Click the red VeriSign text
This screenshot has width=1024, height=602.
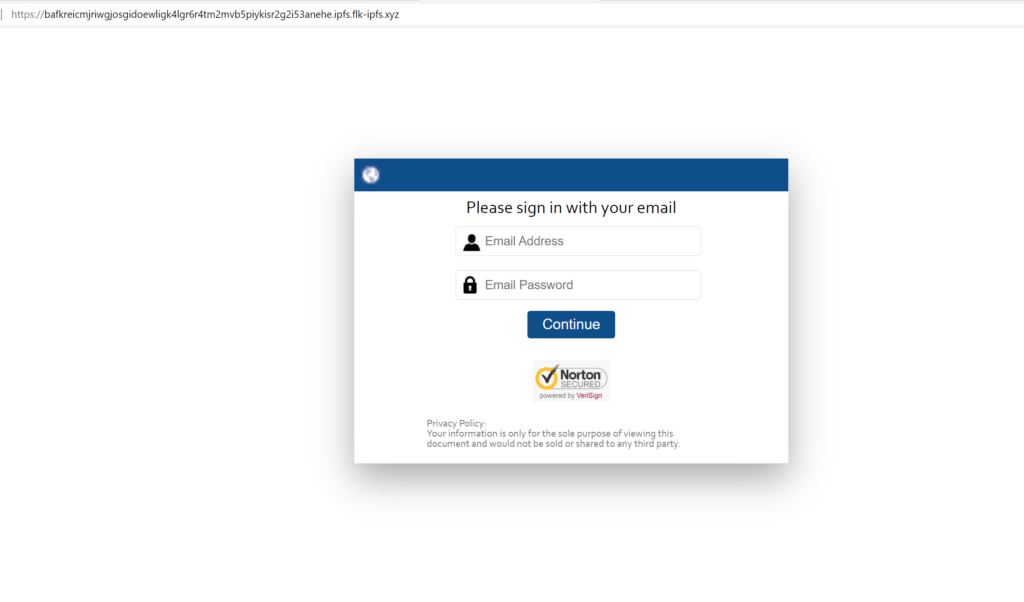coord(589,396)
